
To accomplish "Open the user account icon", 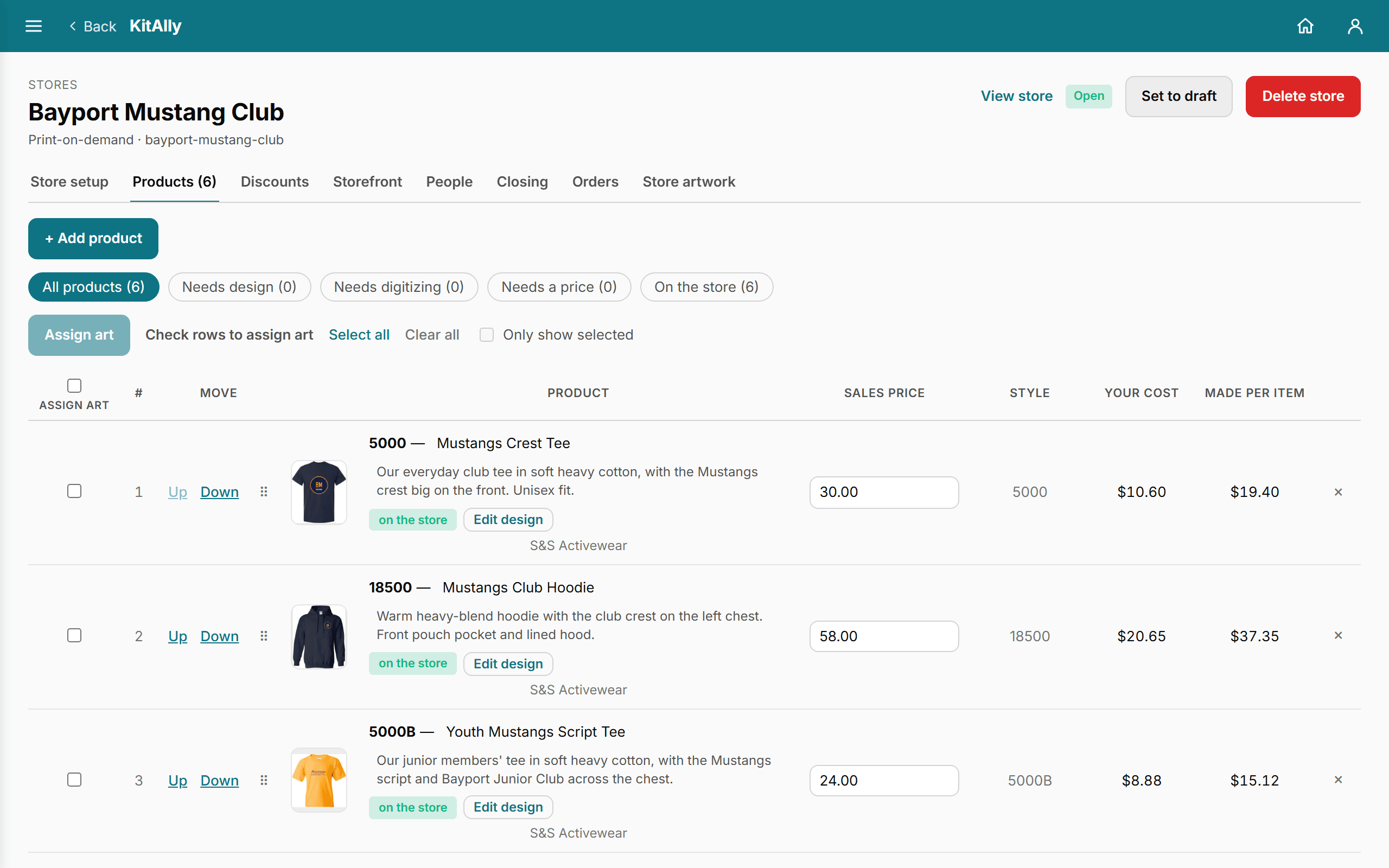I will click(x=1355, y=26).
